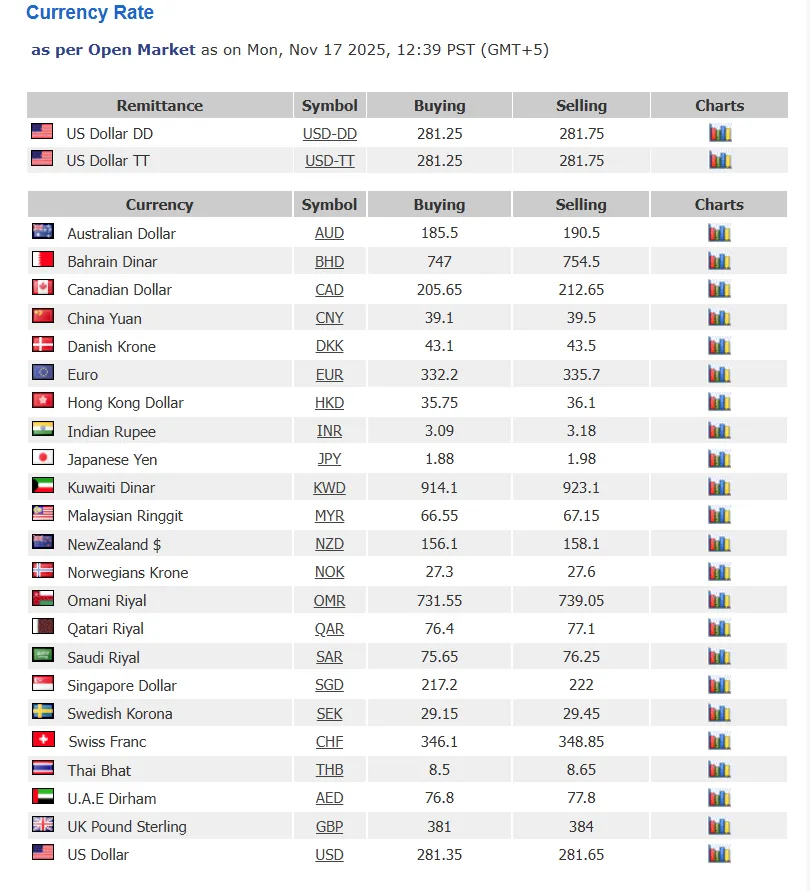This screenshot has width=810, height=891.
Task: Click the Currency Rate heading
Action: pos(90,13)
